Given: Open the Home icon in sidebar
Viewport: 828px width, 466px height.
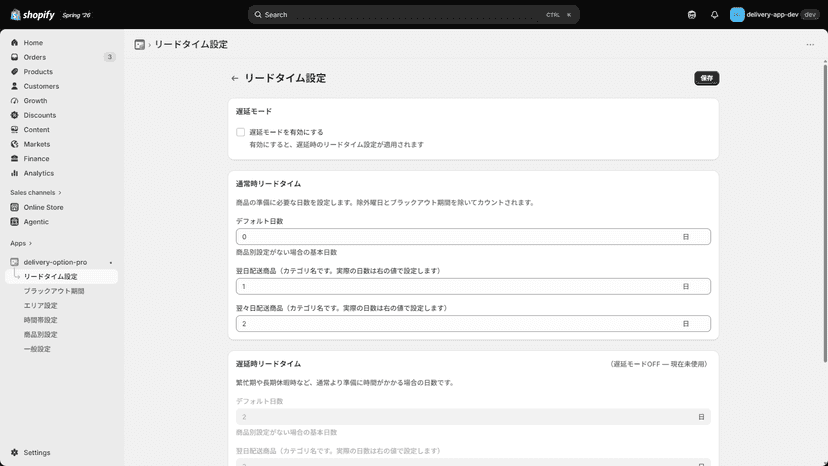Looking at the screenshot, I should click(x=14, y=42).
